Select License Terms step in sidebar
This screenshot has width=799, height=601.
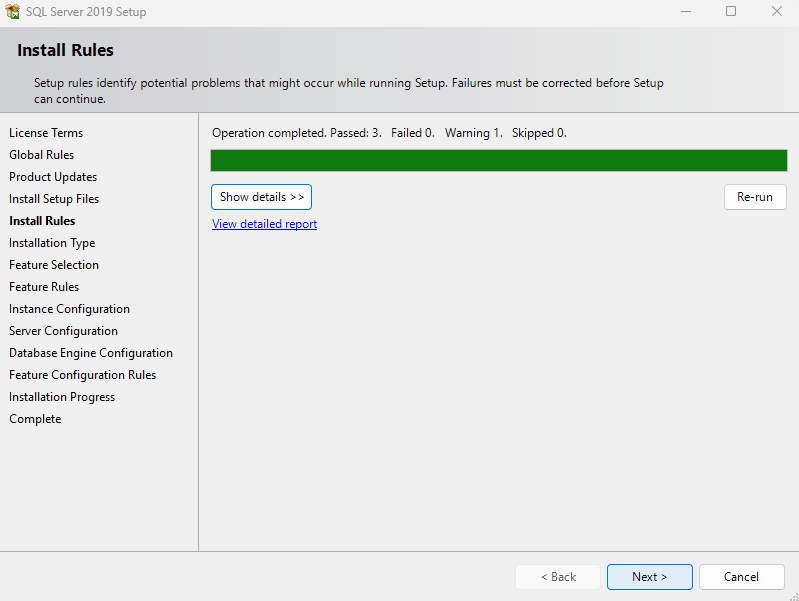pyautogui.click(x=46, y=133)
